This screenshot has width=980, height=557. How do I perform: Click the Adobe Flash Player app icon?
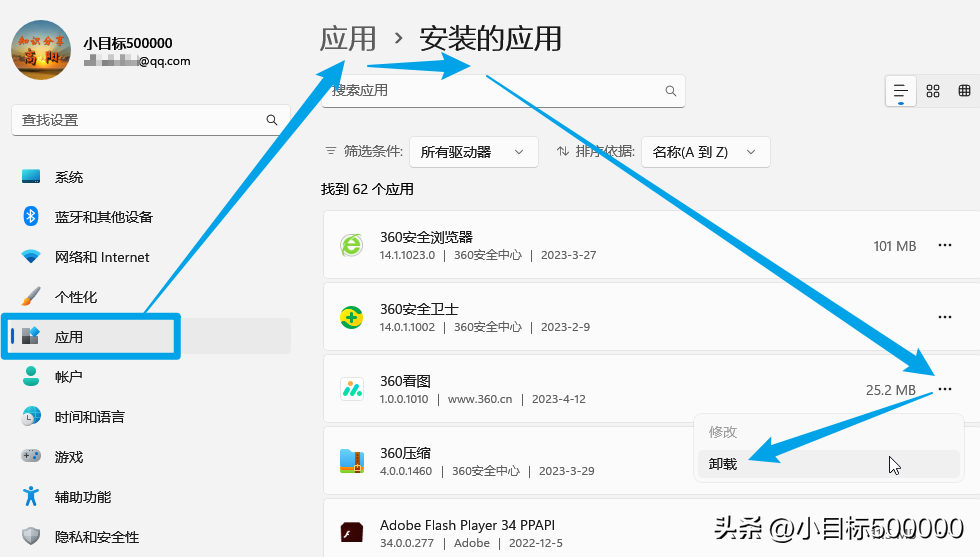352,533
